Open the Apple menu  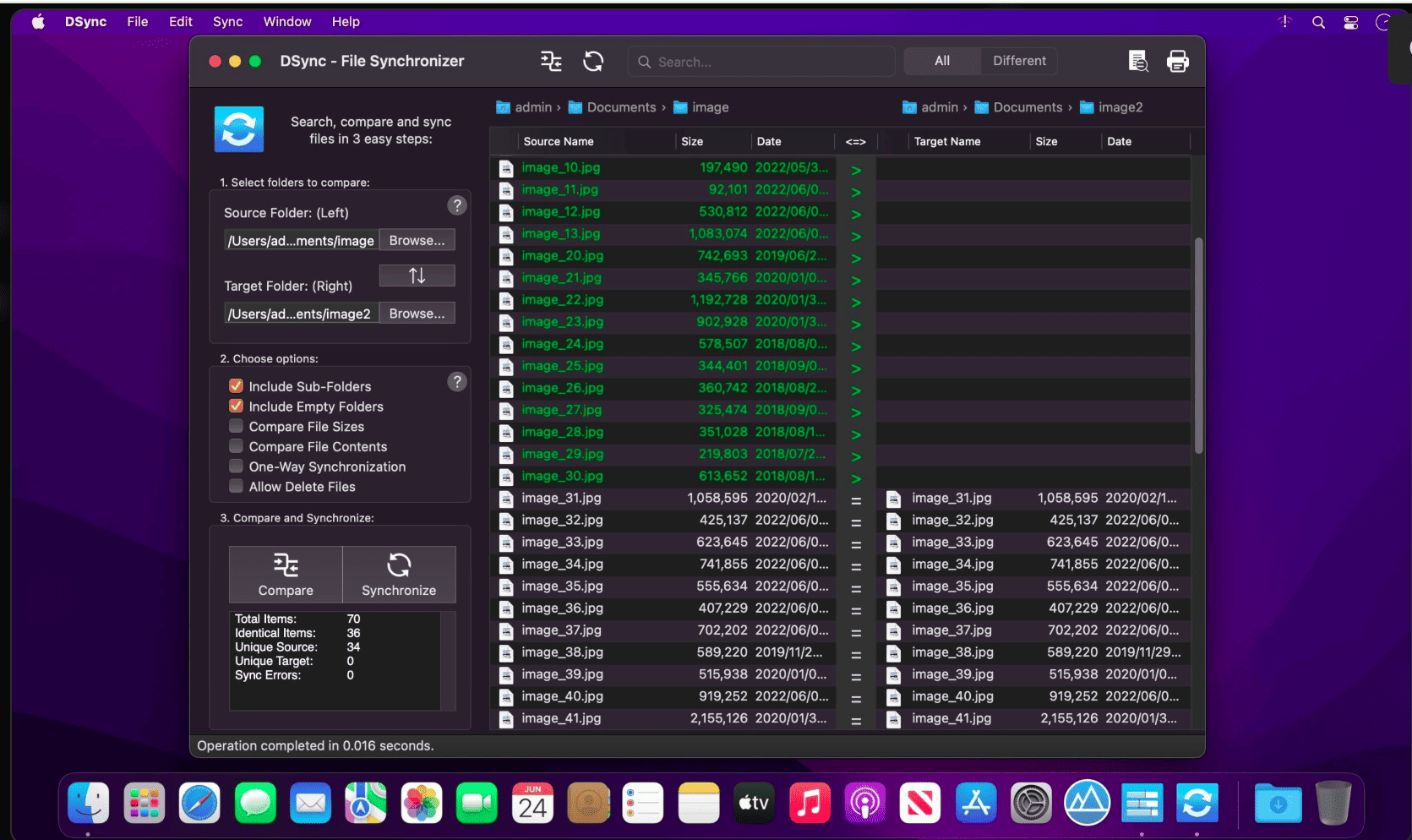coord(38,22)
